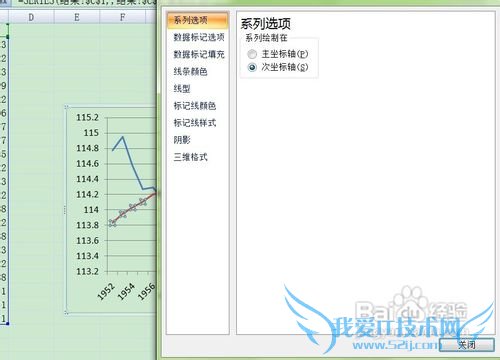The height and width of the screenshot is (360, 500).
Task: Click the 1956 category axis label
Action: [x=147, y=291]
